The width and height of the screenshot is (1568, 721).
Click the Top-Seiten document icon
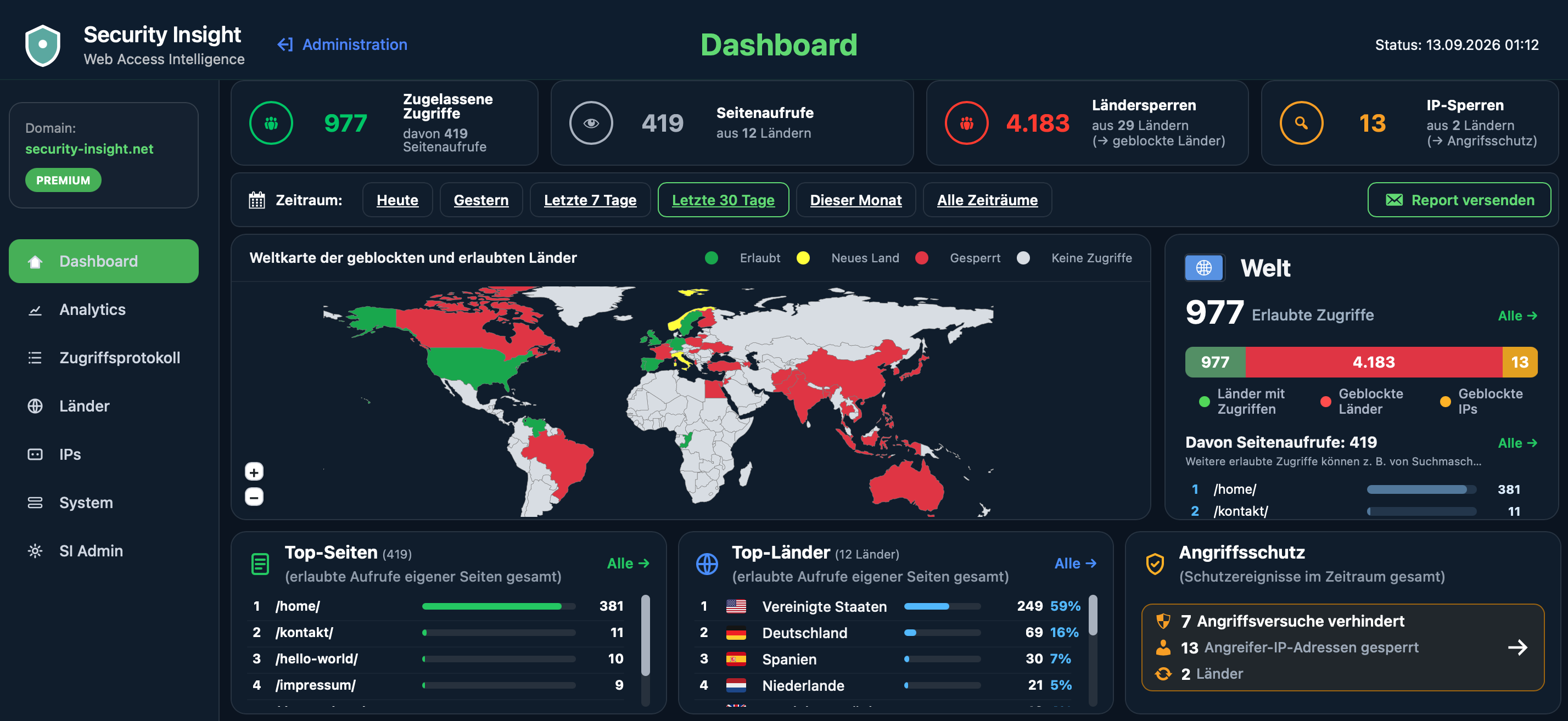260,564
